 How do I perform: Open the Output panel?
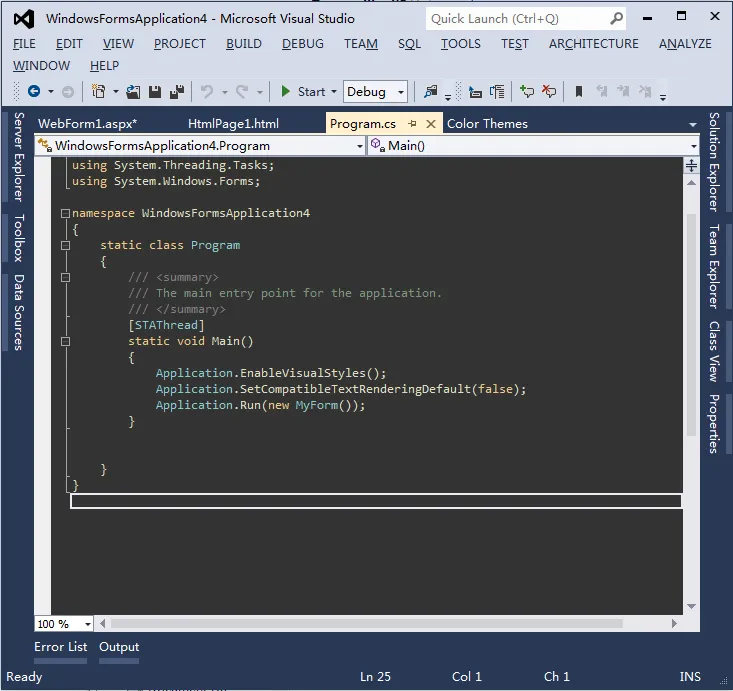click(x=119, y=647)
